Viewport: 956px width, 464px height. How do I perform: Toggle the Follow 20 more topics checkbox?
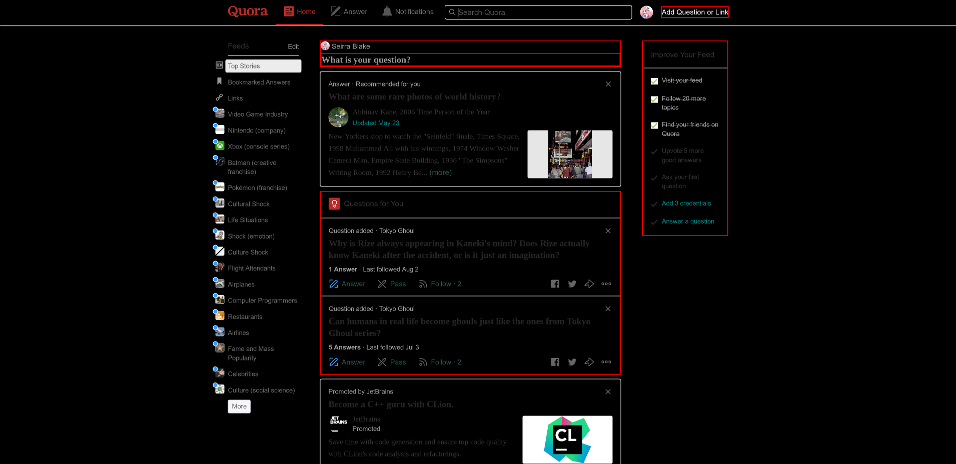click(654, 99)
